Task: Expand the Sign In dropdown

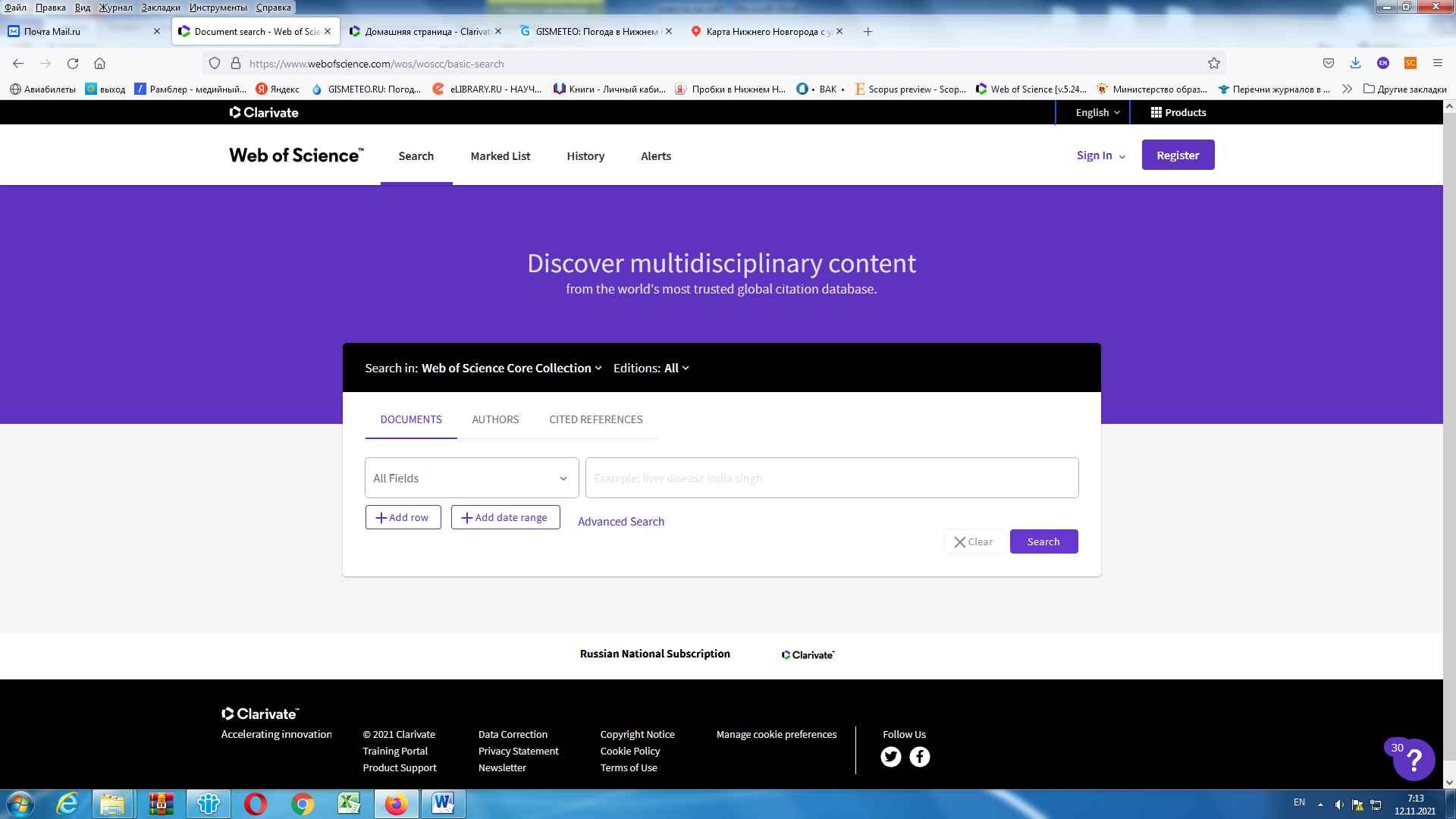Action: tap(1100, 155)
